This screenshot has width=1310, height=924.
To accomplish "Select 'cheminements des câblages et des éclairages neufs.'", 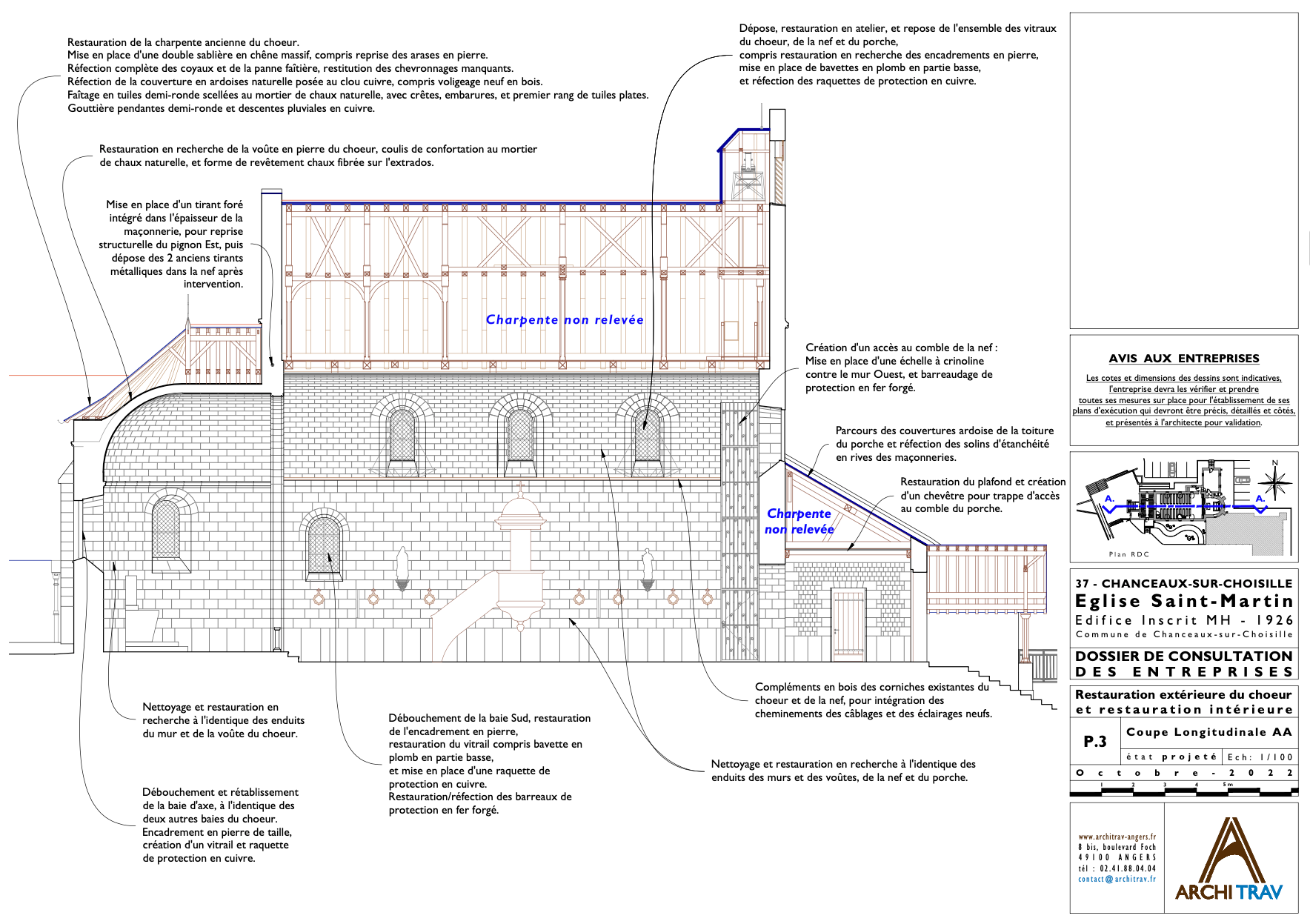I will click(x=874, y=714).
